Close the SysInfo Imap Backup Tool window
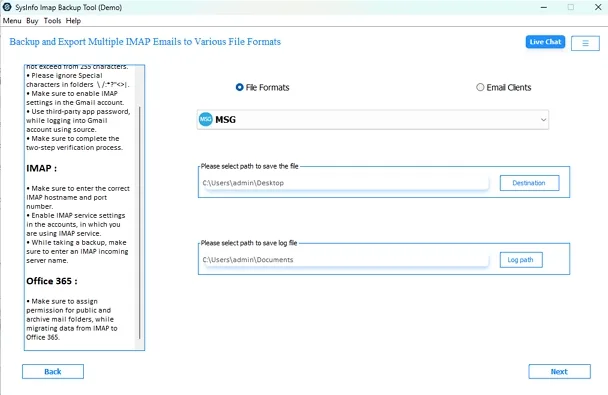This screenshot has width=608, height=395. (598, 7)
